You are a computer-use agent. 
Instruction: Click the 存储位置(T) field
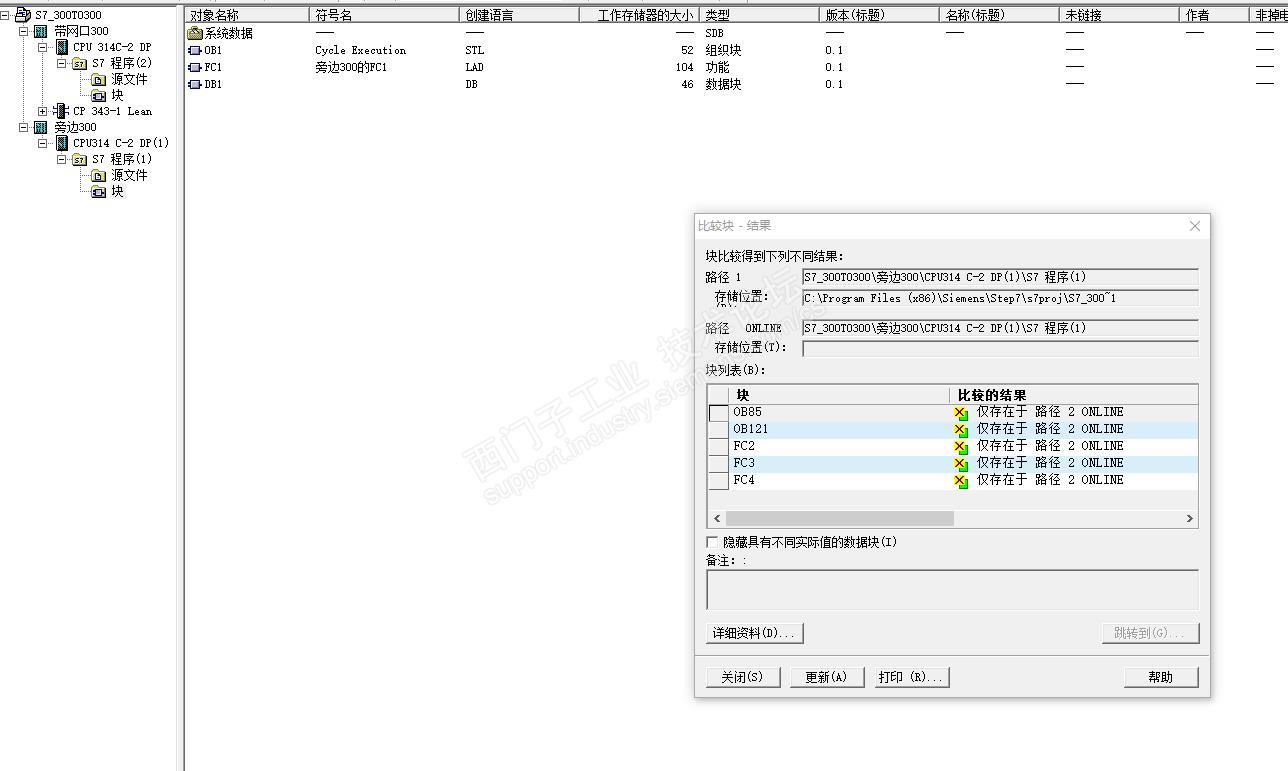click(x=1000, y=348)
